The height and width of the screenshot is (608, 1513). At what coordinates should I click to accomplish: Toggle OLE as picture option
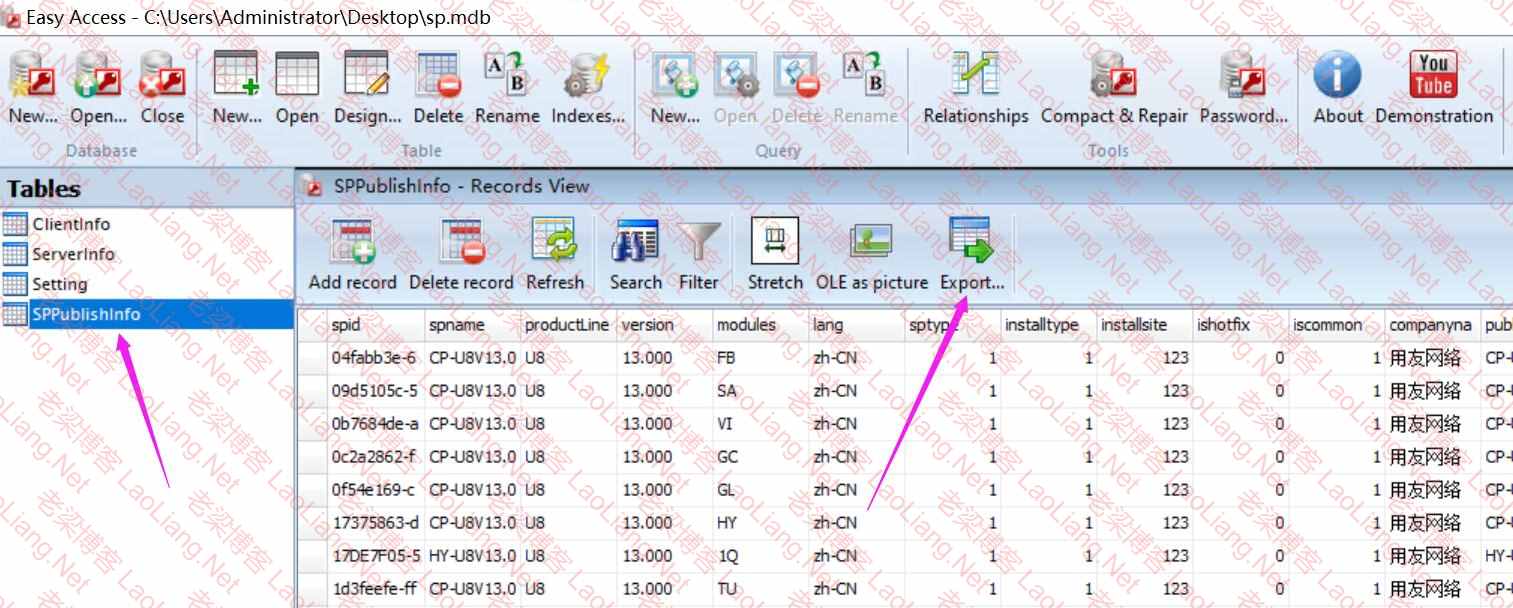871,245
